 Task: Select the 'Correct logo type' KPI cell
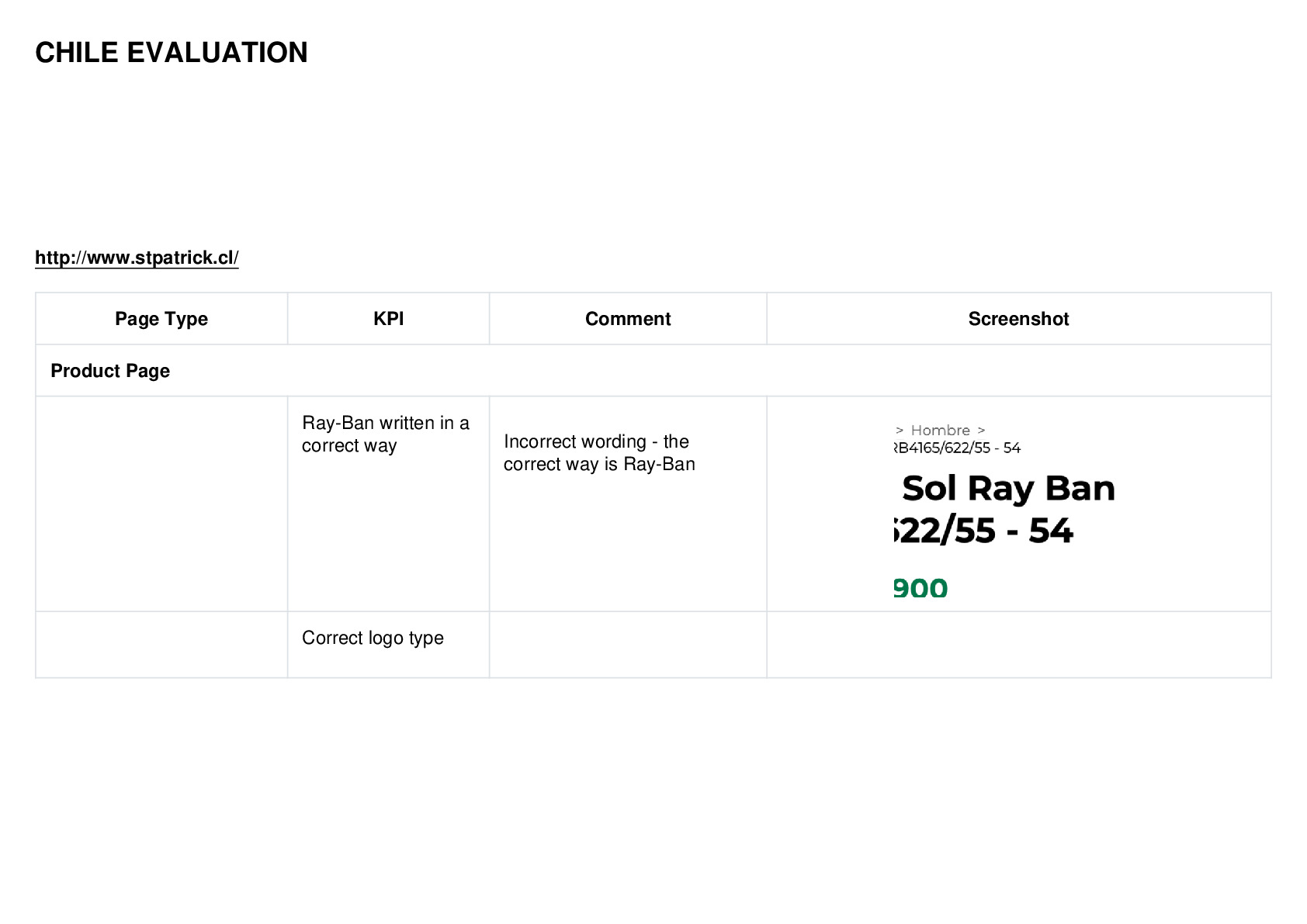pos(388,645)
